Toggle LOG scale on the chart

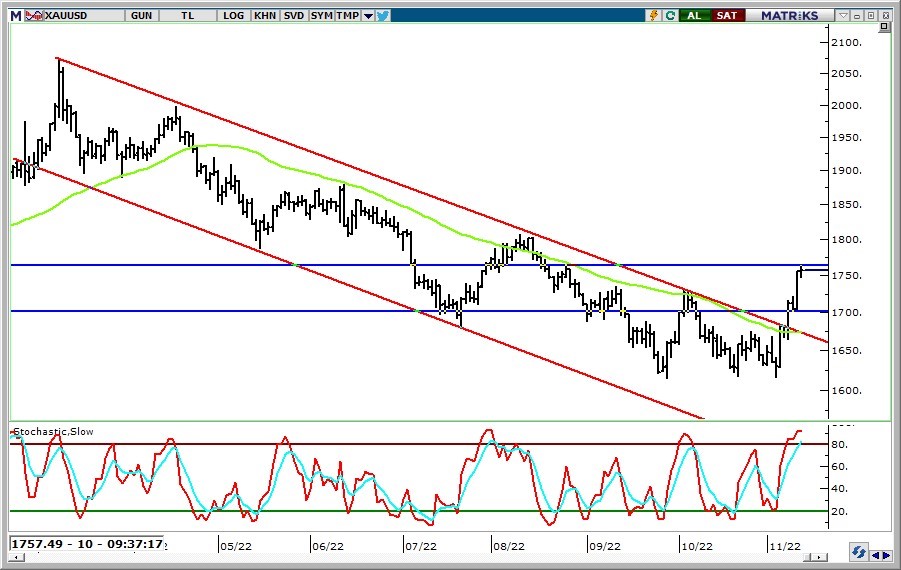pos(234,16)
